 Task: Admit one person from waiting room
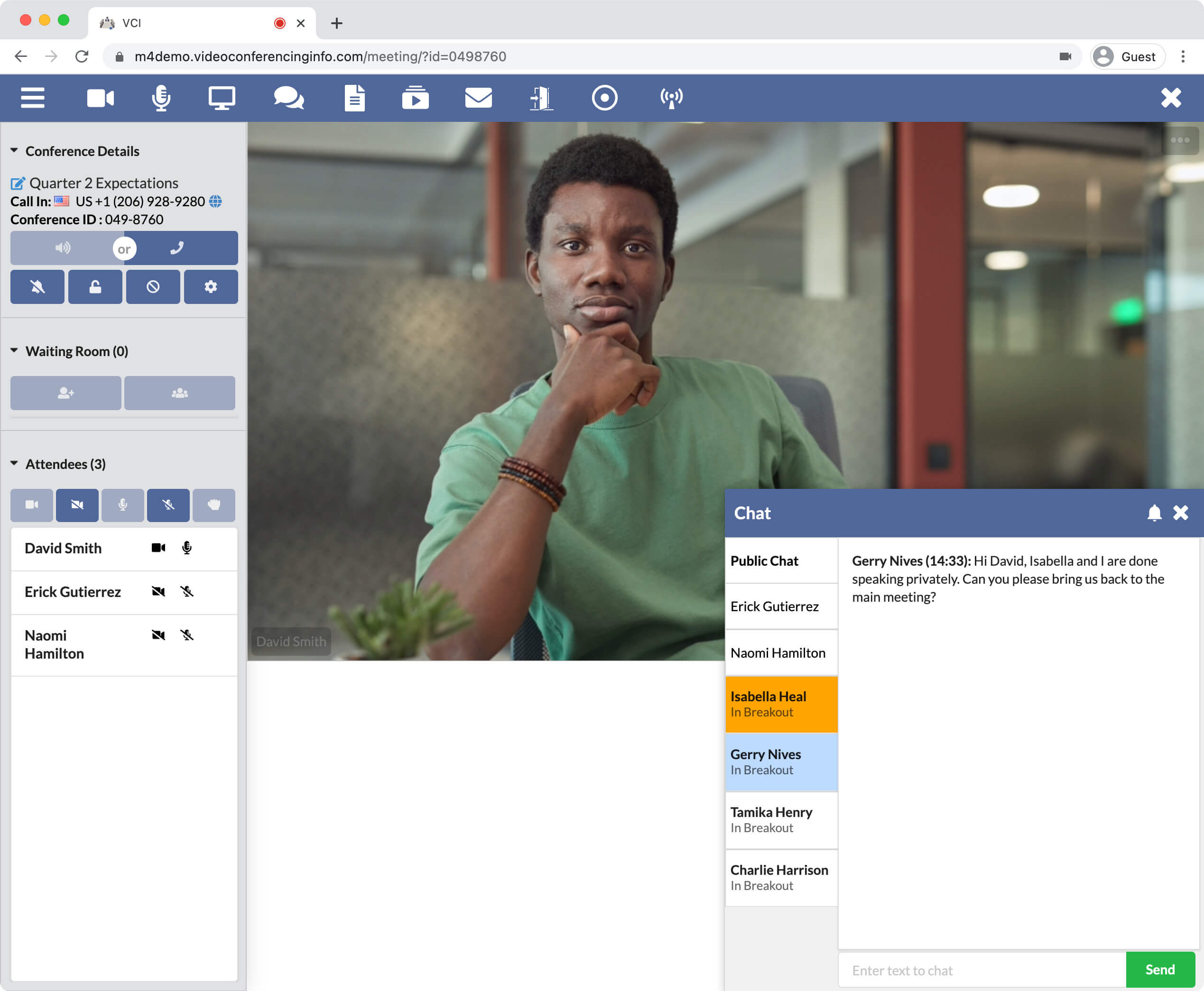pyautogui.click(x=65, y=393)
